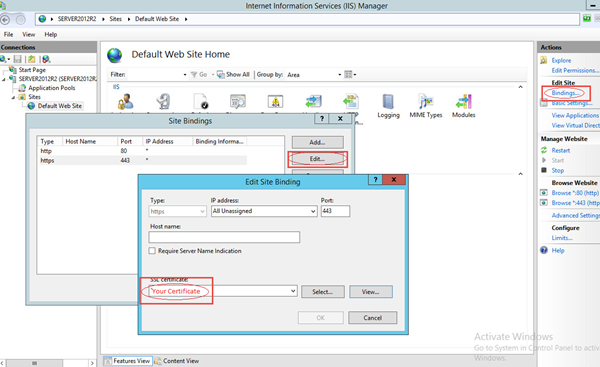Image resolution: width=600 pixels, height=367 pixels.
Task: Open the Default Document feature icon
Action: 201,101
